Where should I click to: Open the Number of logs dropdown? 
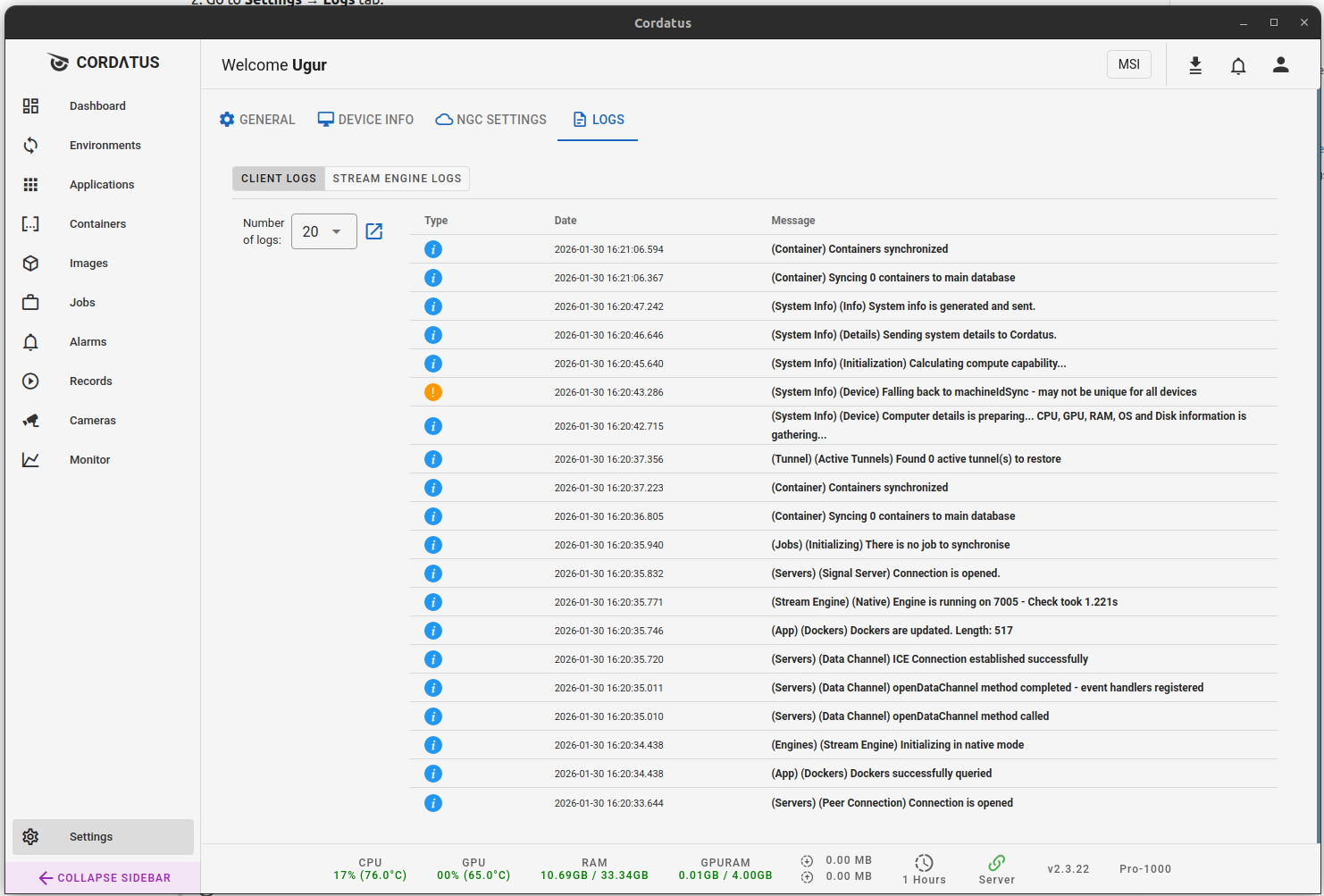click(323, 230)
